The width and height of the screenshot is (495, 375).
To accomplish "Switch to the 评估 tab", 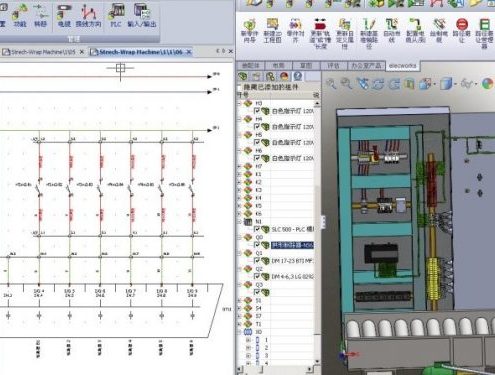I will coord(333,66).
